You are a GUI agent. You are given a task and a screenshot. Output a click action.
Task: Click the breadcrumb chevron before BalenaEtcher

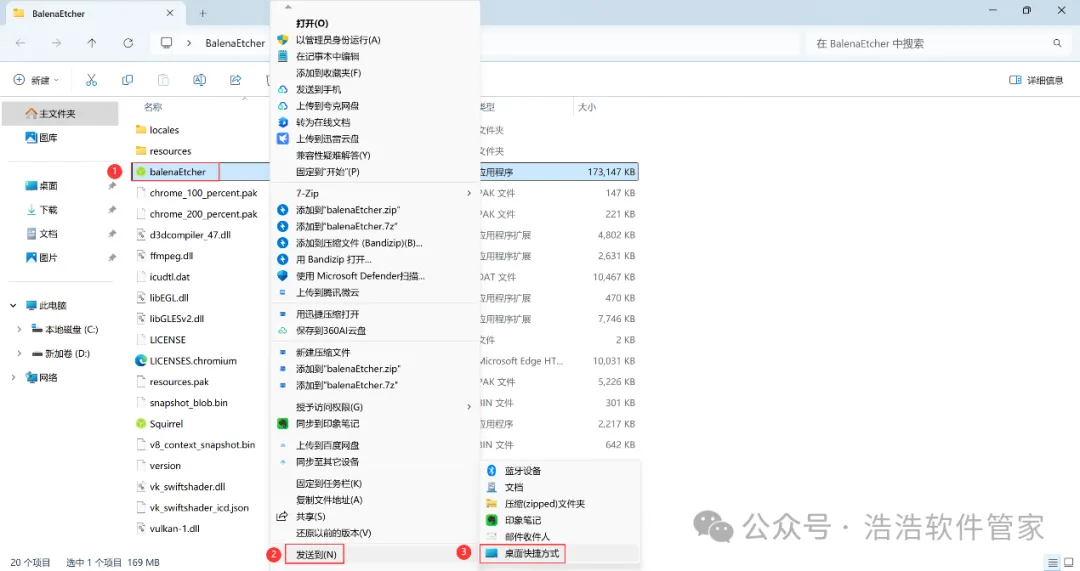(x=189, y=43)
